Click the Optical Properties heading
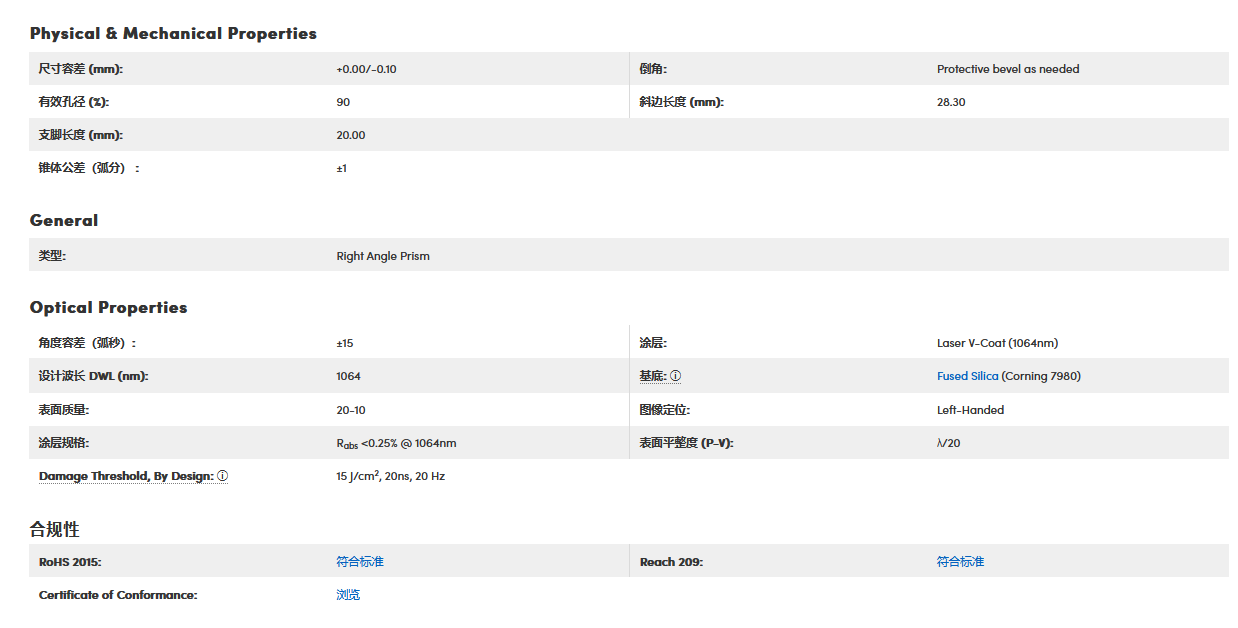1238x628 pixels. point(108,308)
